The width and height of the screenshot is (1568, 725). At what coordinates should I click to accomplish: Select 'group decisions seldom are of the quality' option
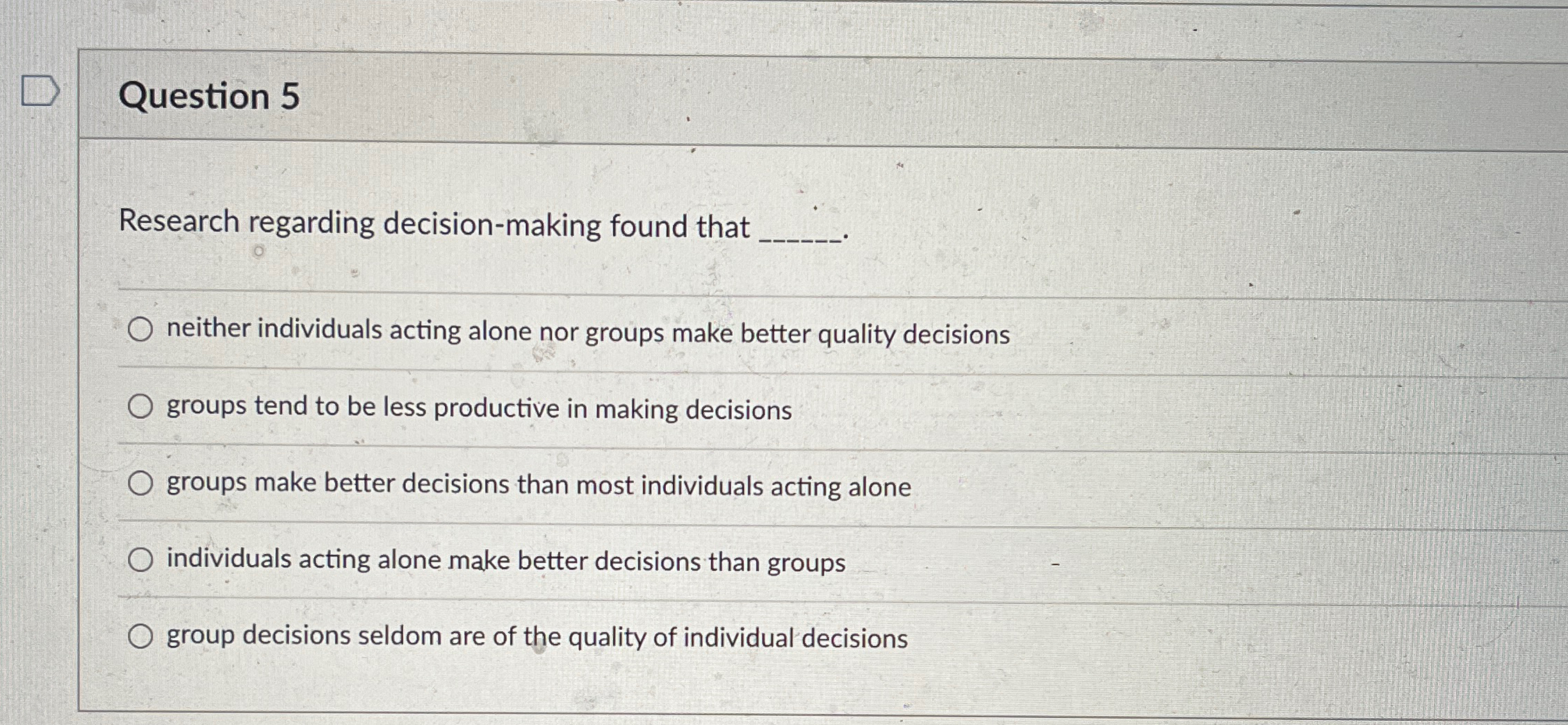(x=142, y=636)
